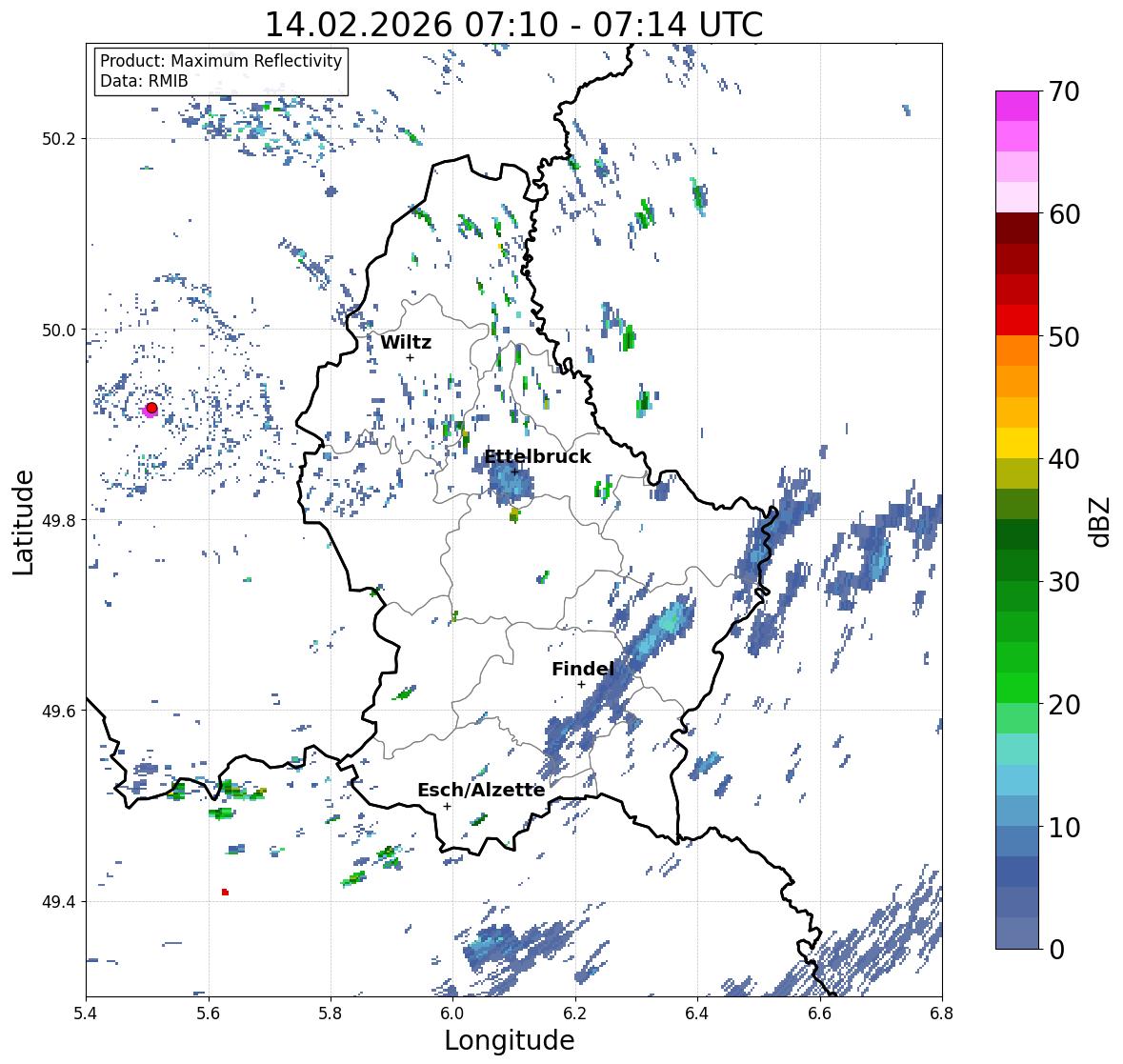Click the latitude tick label 50.0
1123x1064 pixels.
pyautogui.click(x=59, y=331)
